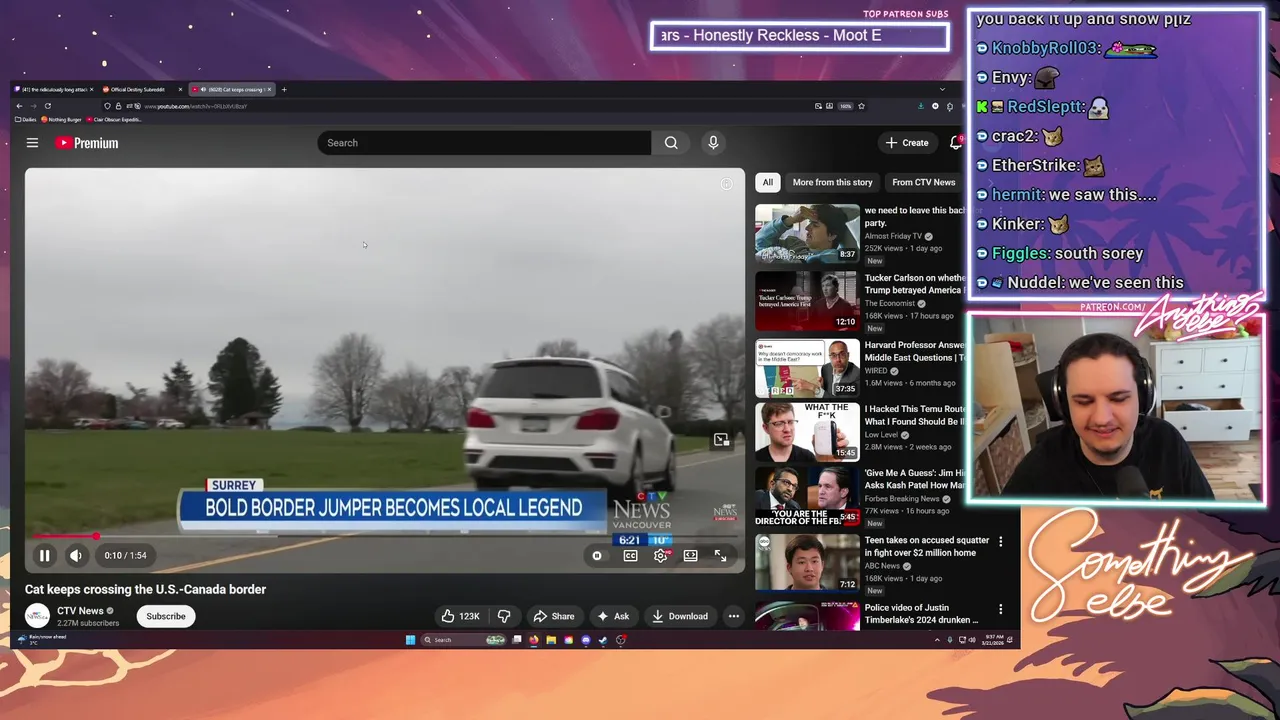1280x720 pixels.
Task: Open a new browser tab with plus
Action: click(284, 90)
